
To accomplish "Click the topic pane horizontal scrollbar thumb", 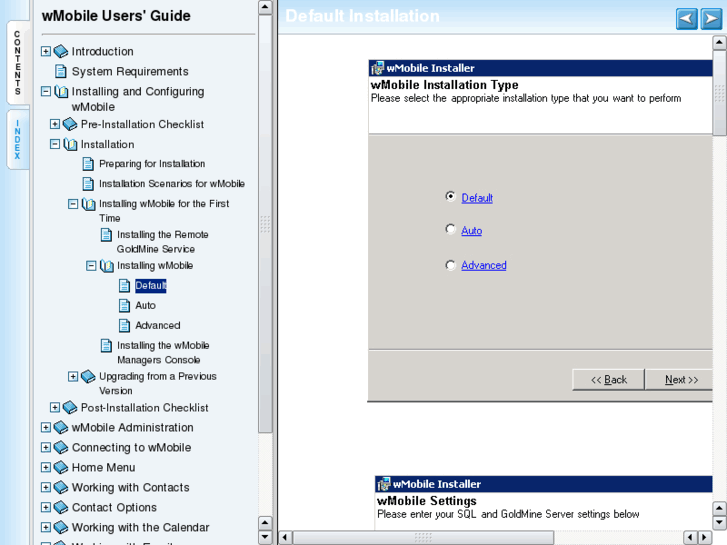I will [423, 538].
